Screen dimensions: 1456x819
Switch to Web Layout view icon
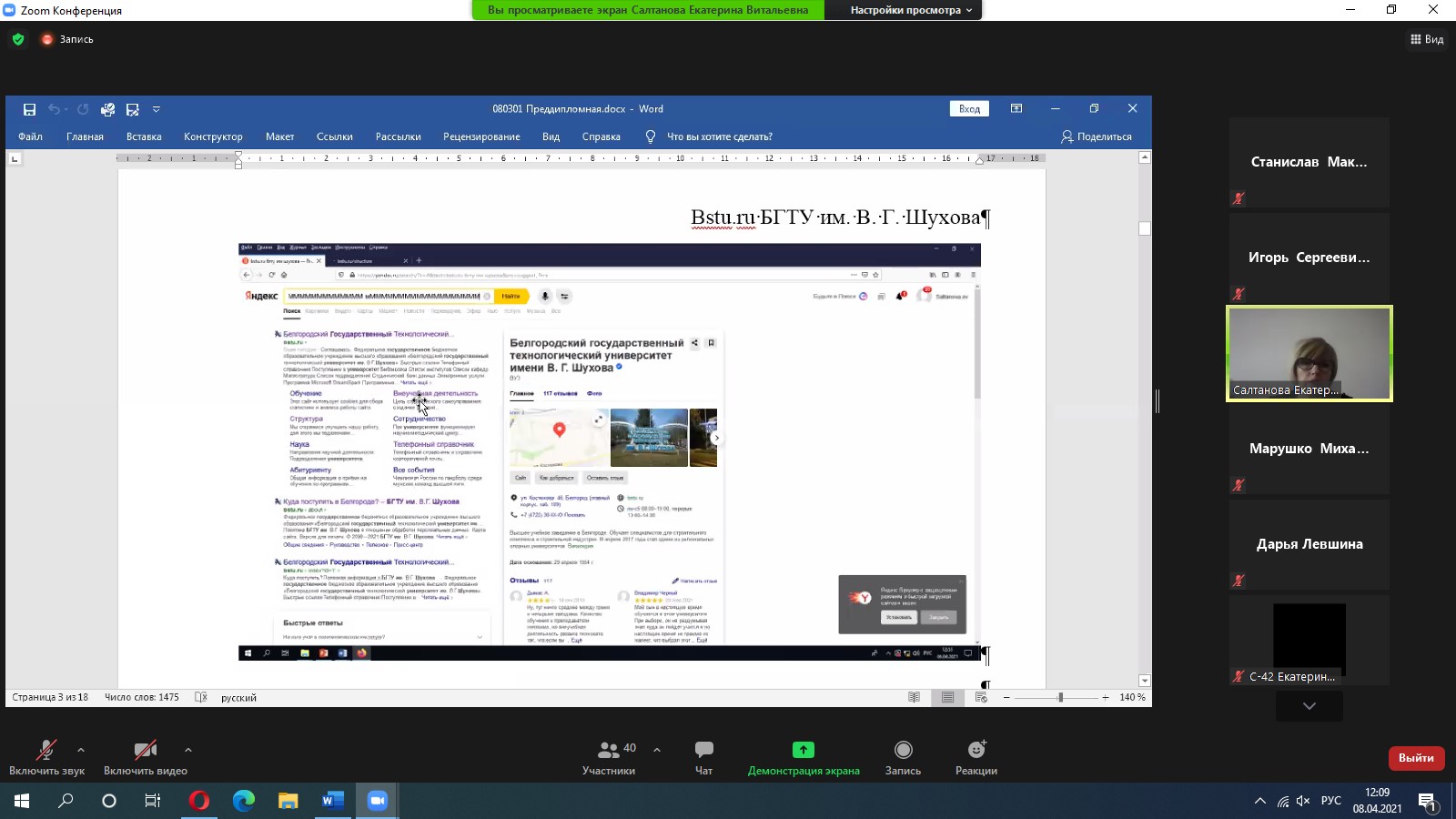pyautogui.click(x=981, y=697)
